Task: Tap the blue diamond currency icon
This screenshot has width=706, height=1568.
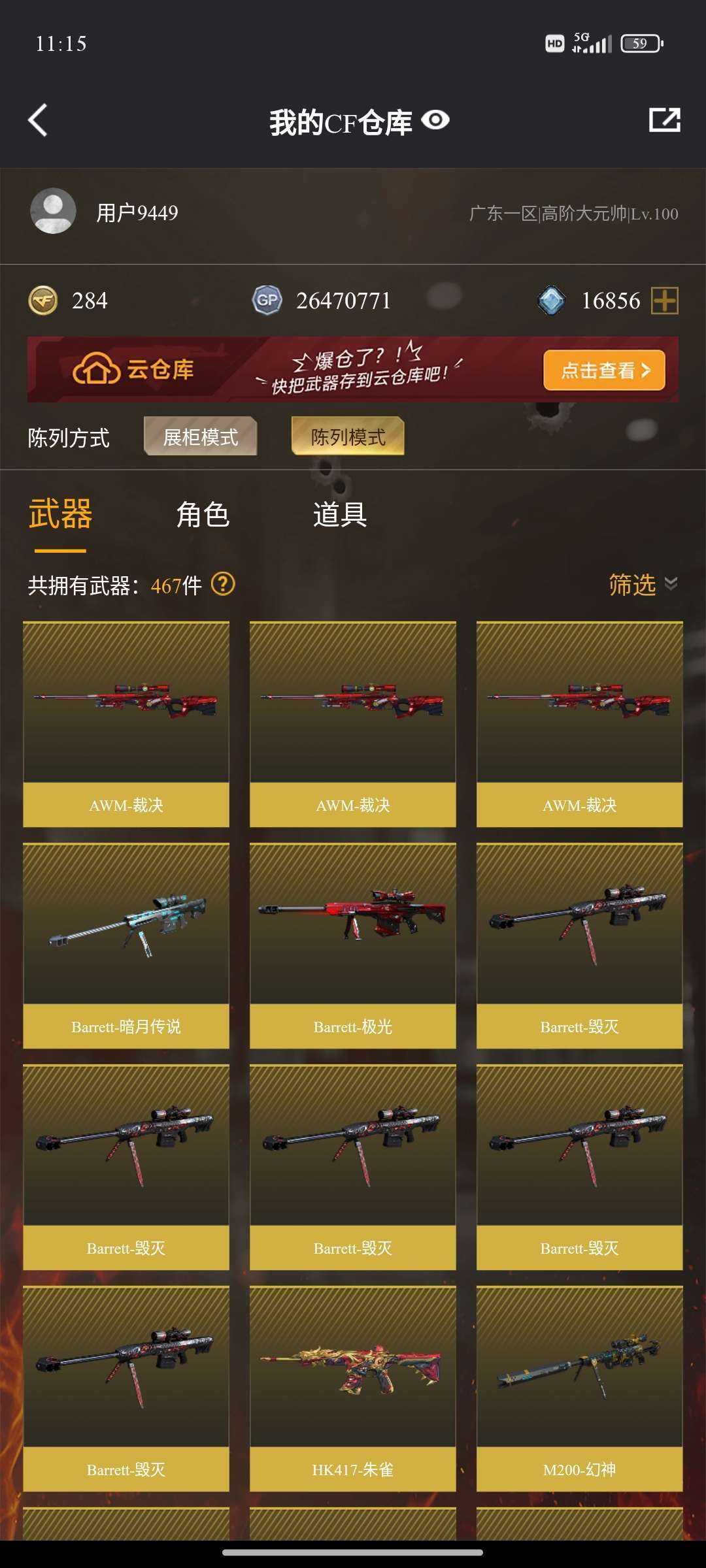Action: coord(551,301)
